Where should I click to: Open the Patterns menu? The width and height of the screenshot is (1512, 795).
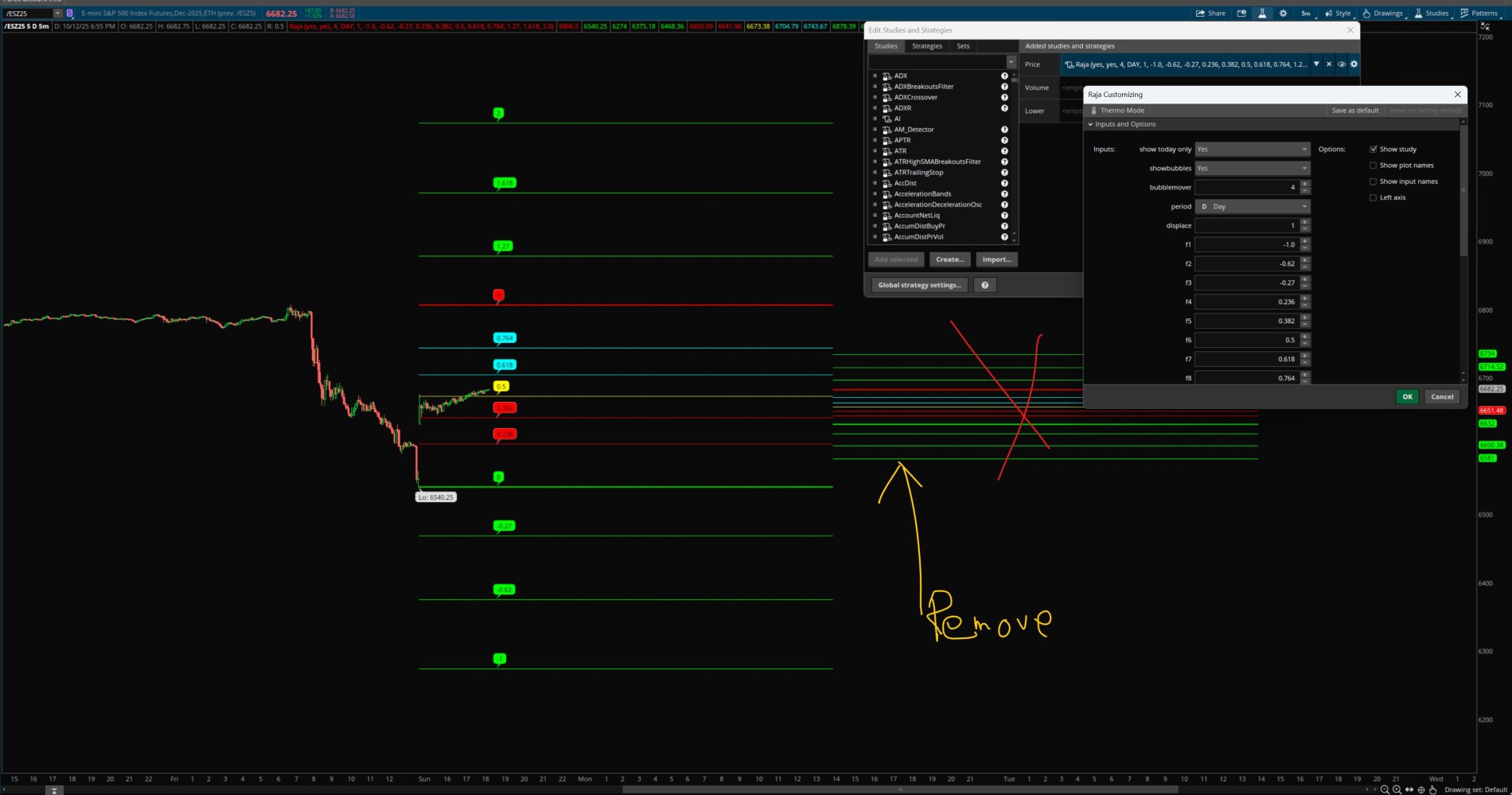(x=1479, y=13)
